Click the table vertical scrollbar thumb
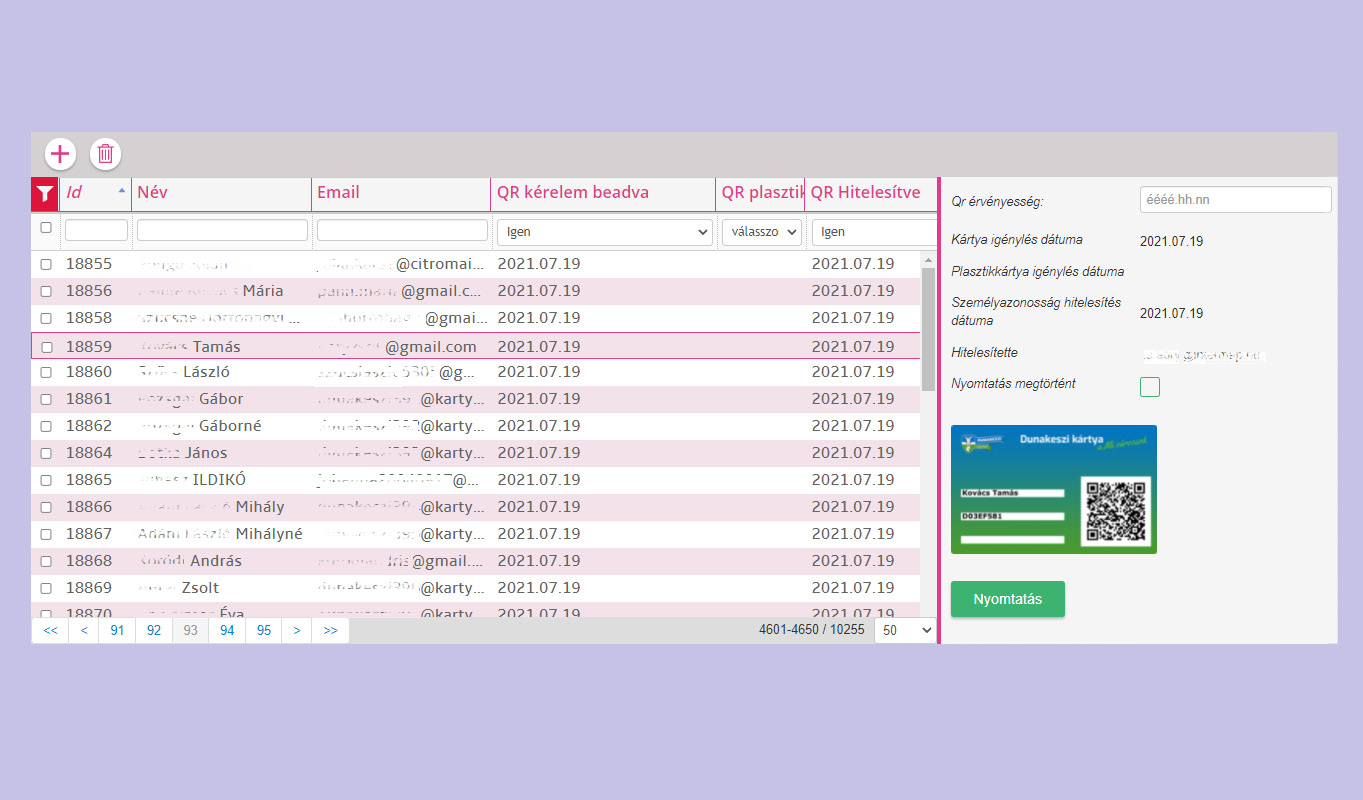The image size is (1363, 800). (x=928, y=330)
